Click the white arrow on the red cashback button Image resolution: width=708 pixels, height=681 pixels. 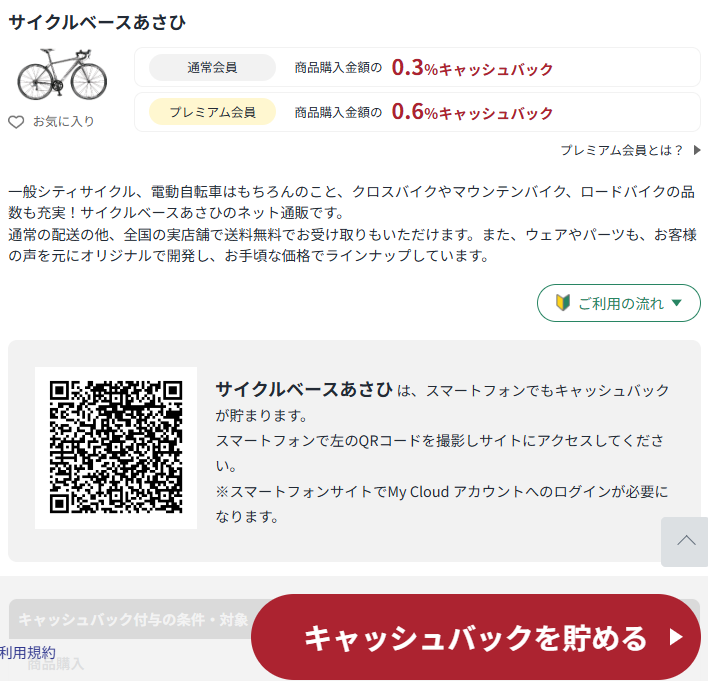676,637
